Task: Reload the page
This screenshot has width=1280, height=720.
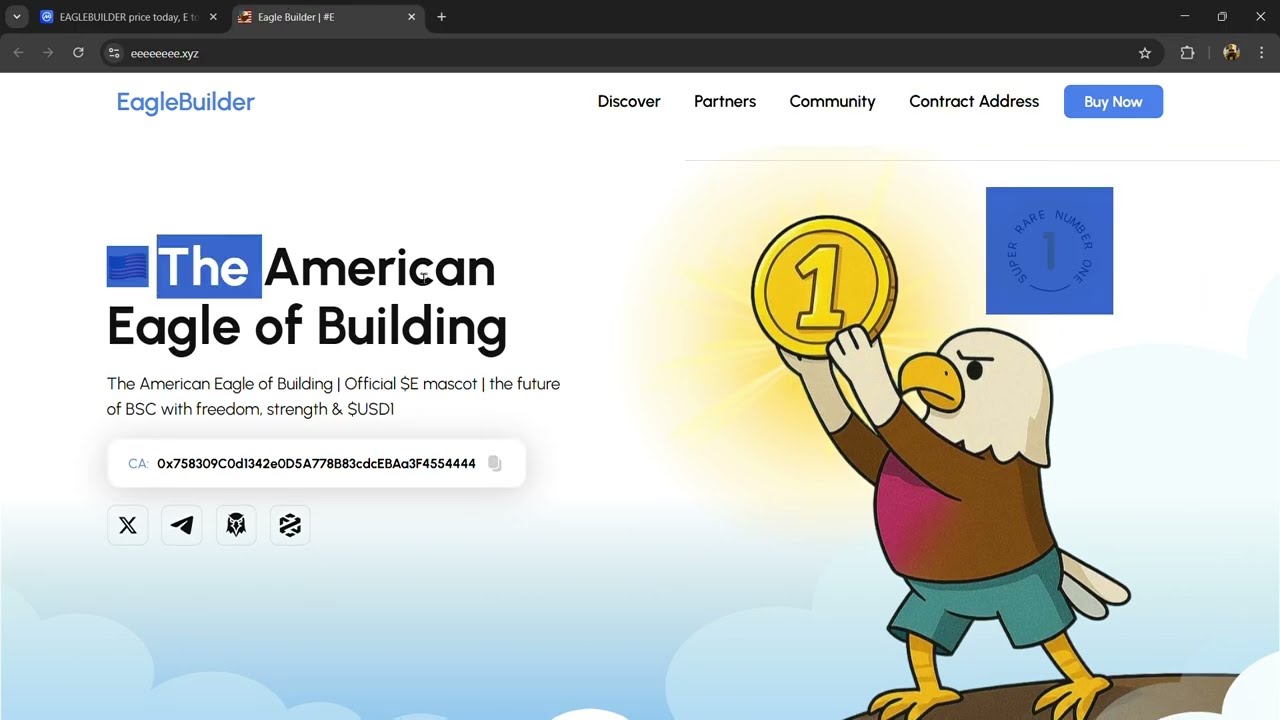Action: pyautogui.click(x=78, y=53)
